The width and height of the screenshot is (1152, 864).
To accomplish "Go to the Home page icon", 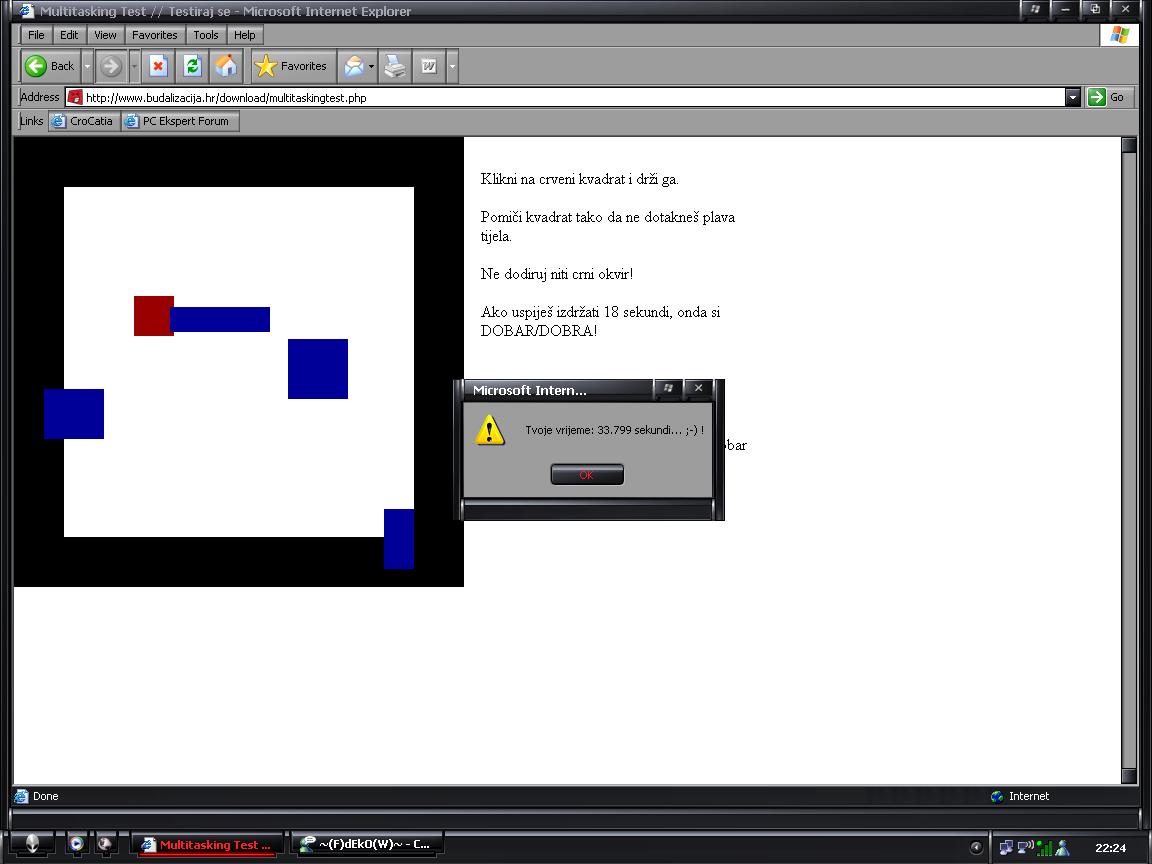I will click(x=227, y=66).
